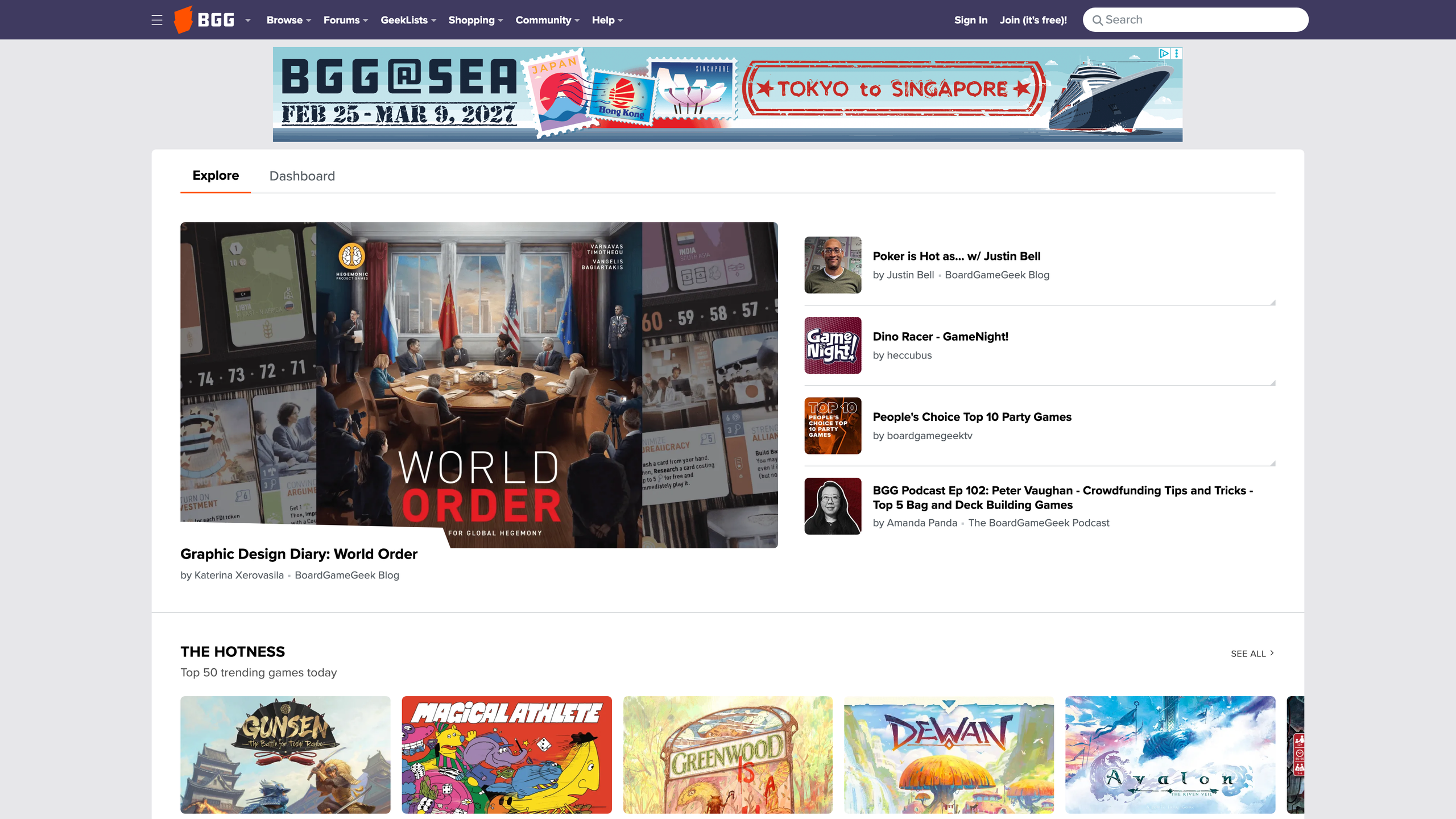Click the AdChoices triangle icon on banner
The height and width of the screenshot is (819, 1456).
tap(1164, 53)
